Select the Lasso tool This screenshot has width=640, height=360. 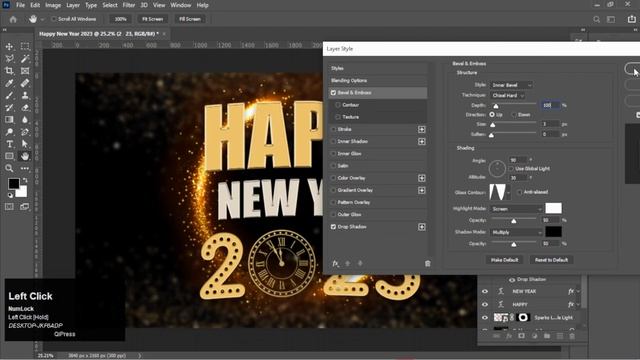coord(9,59)
